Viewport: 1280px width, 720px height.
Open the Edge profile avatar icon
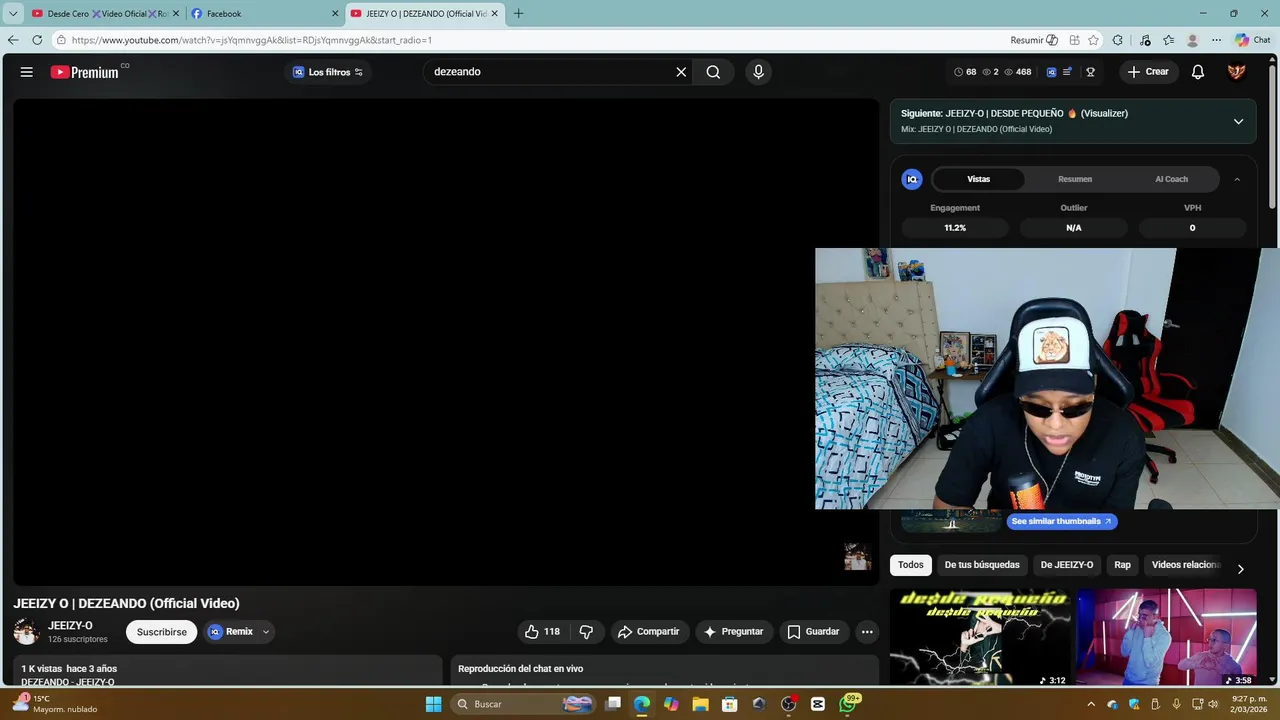[1192, 40]
